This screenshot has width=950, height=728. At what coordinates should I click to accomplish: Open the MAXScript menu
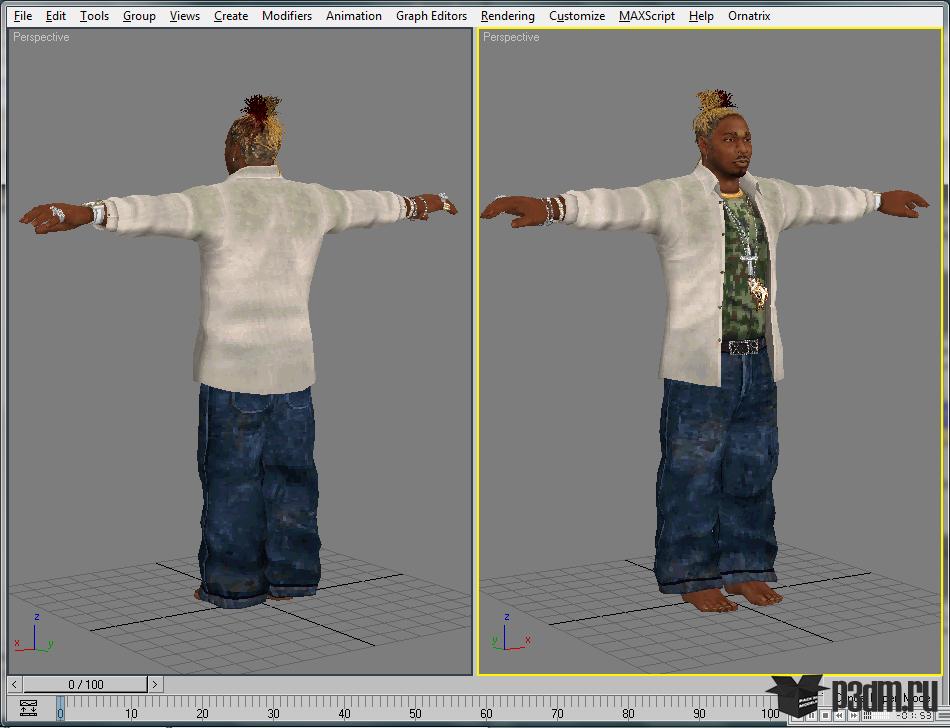pyautogui.click(x=647, y=16)
